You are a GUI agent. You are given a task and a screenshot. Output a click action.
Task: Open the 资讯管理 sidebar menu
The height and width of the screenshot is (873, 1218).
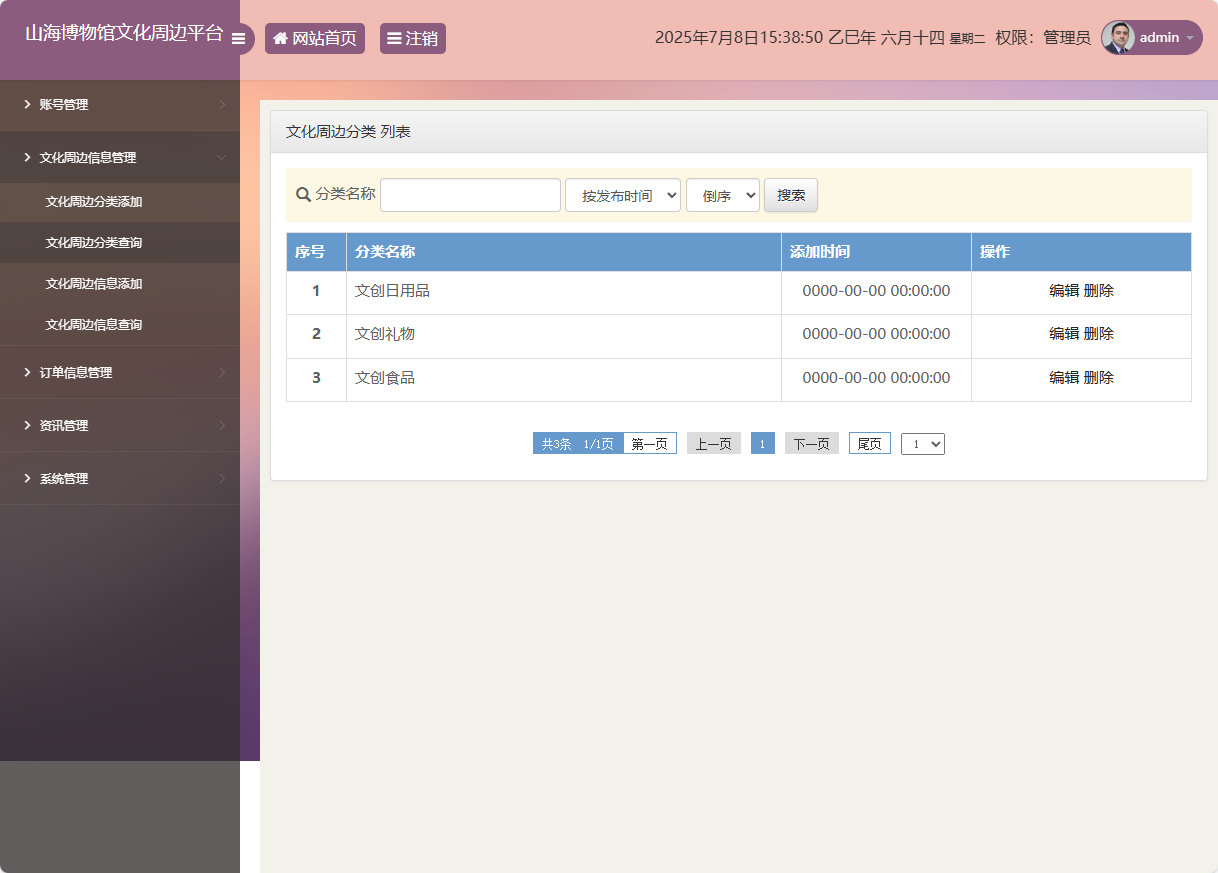[120, 425]
